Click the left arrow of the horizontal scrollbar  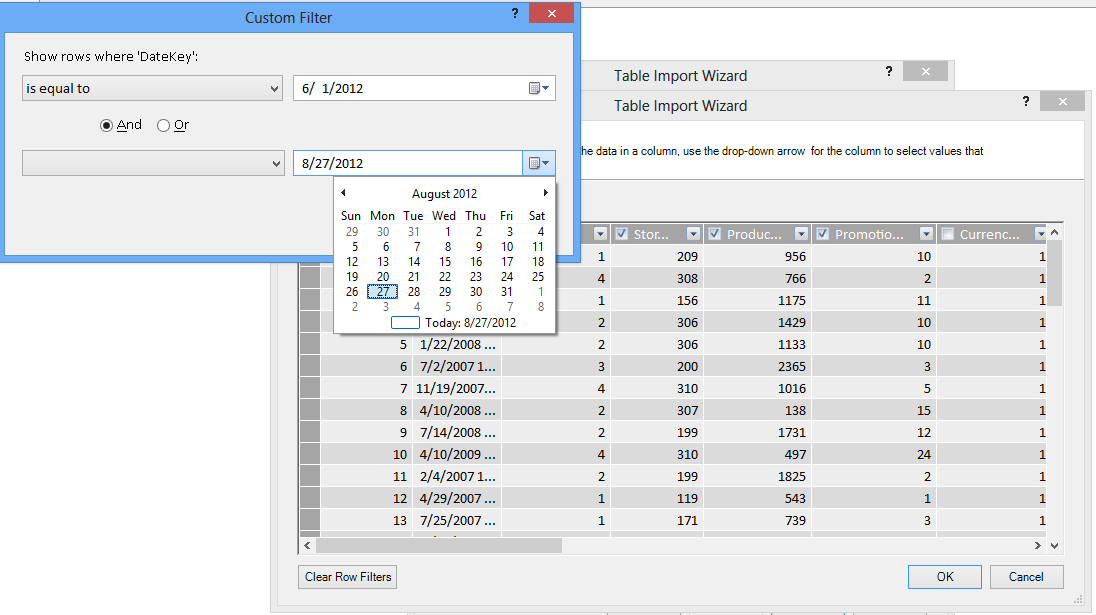click(x=307, y=545)
